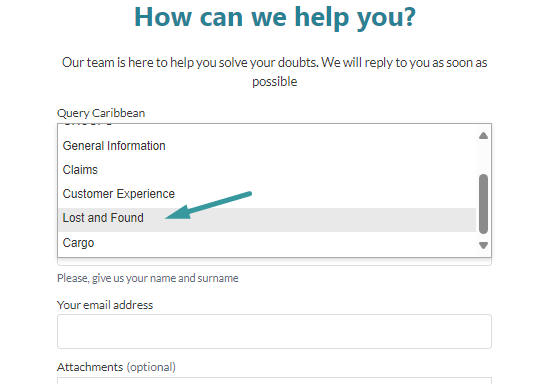The height and width of the screenshot is (384, 554).
Task: Pick the Customer Experience option
Action: point(267,194)
